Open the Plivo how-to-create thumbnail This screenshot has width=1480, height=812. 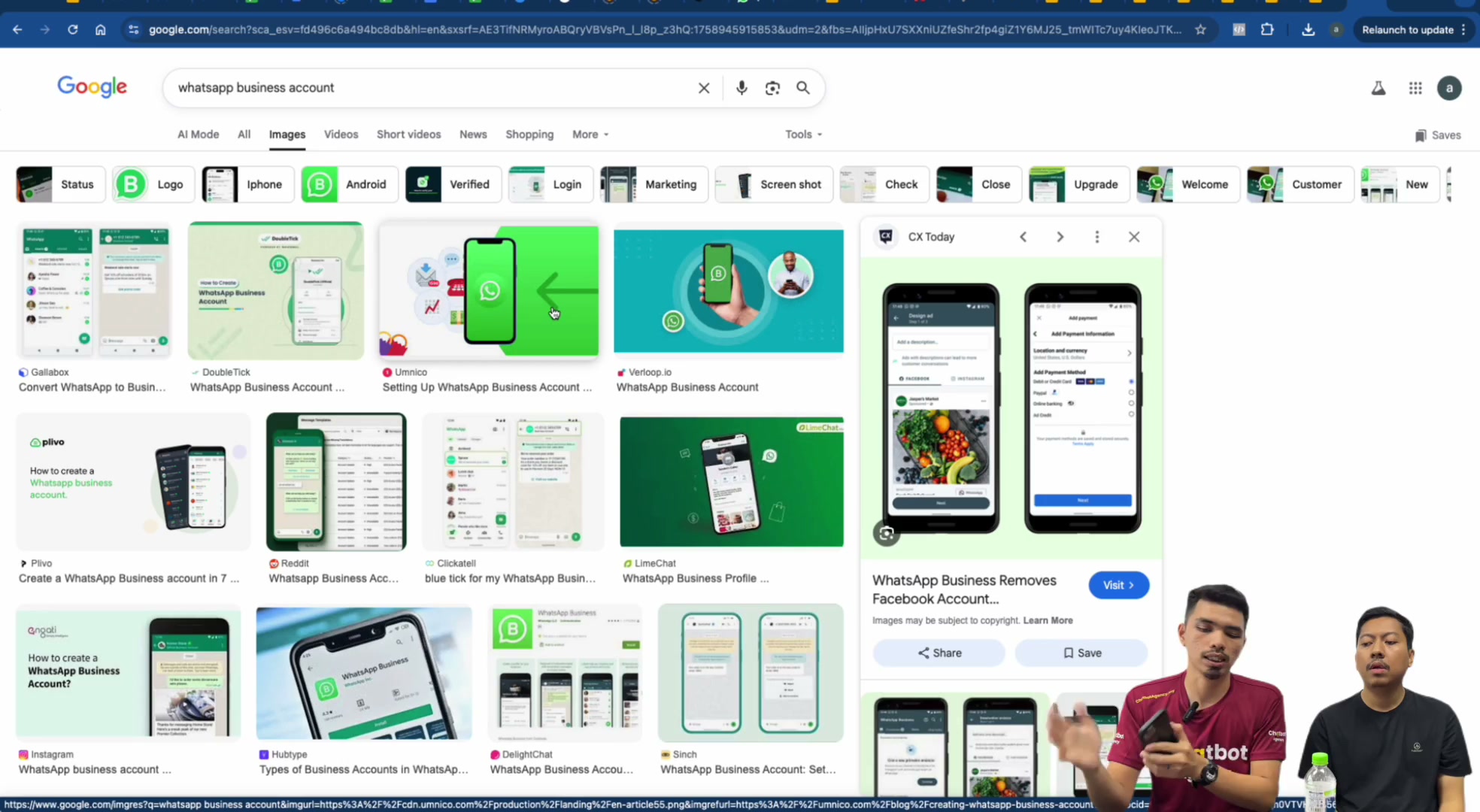pyautogui.click(x=132, y=482)
